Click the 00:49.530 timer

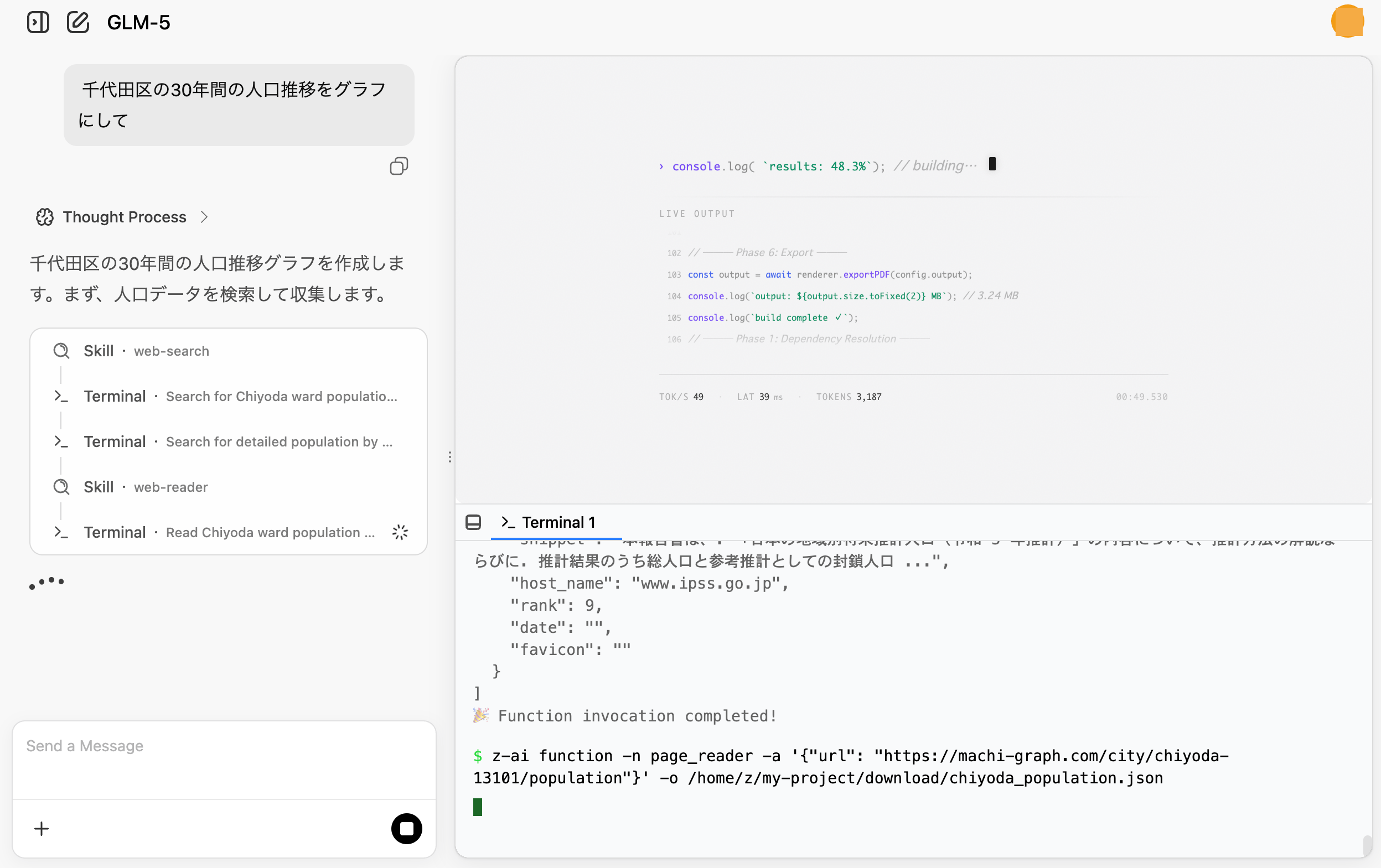1141,397
